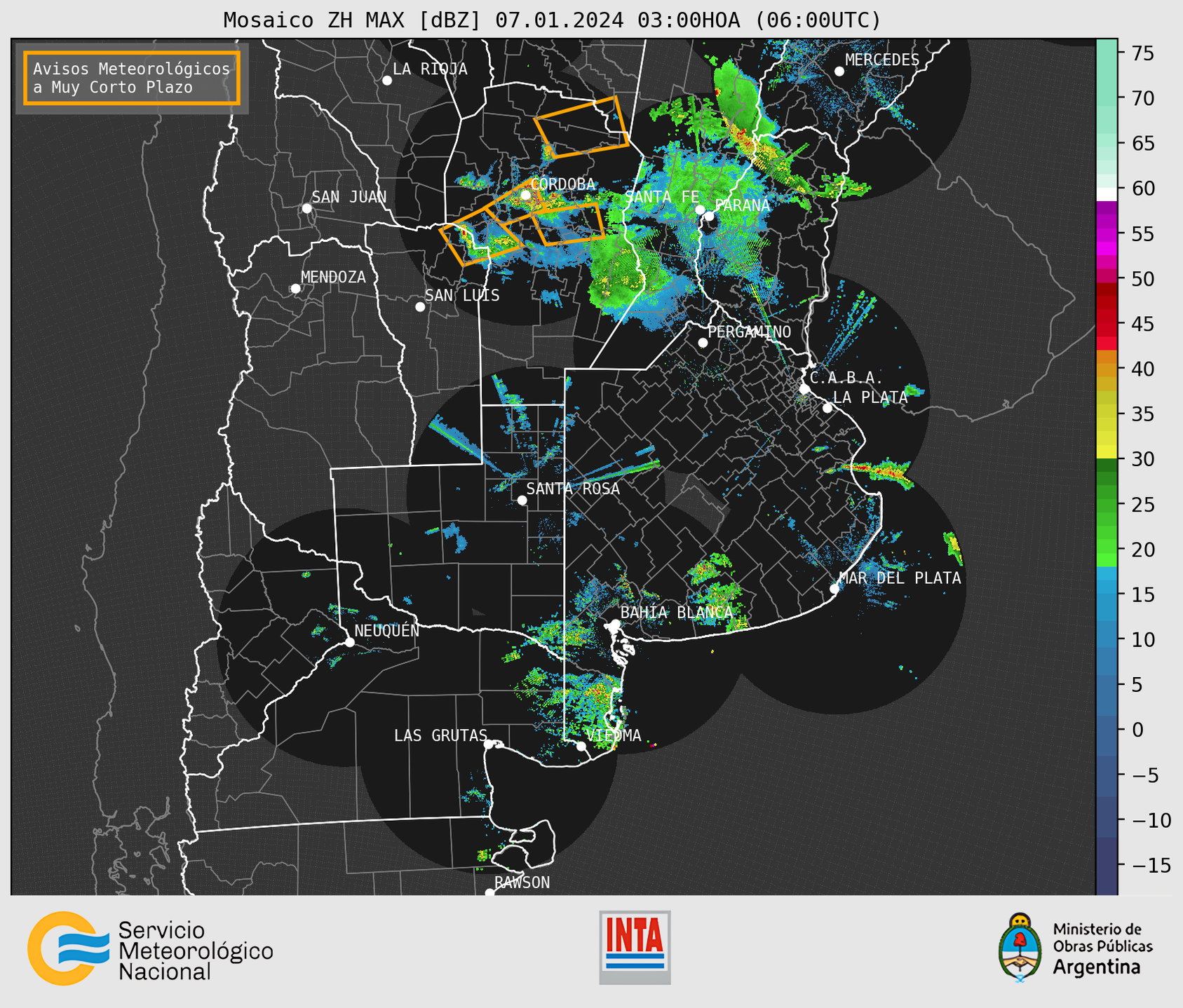The width and height of the screenshot is (1183, 1008).
Task: Click the RAWSON city label
Action: (x=522, y=883)
